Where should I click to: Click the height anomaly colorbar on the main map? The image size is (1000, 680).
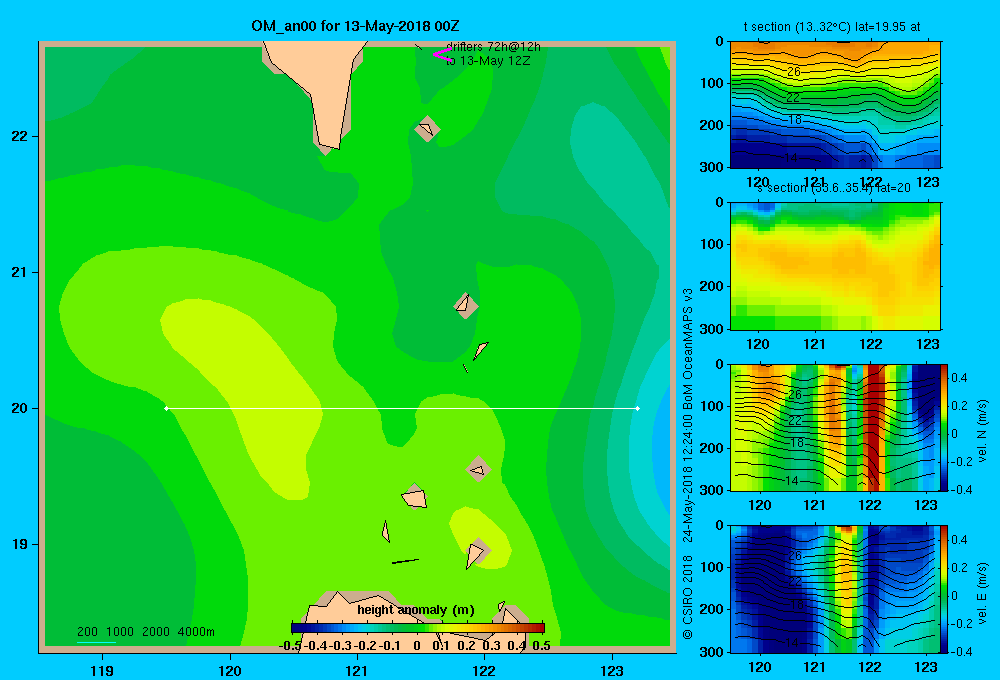coord(418,628)
